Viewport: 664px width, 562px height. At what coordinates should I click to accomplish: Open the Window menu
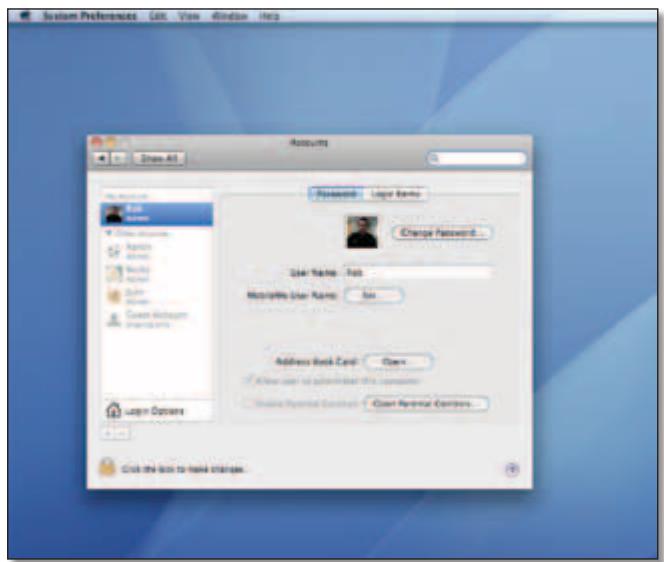(229, 16)
